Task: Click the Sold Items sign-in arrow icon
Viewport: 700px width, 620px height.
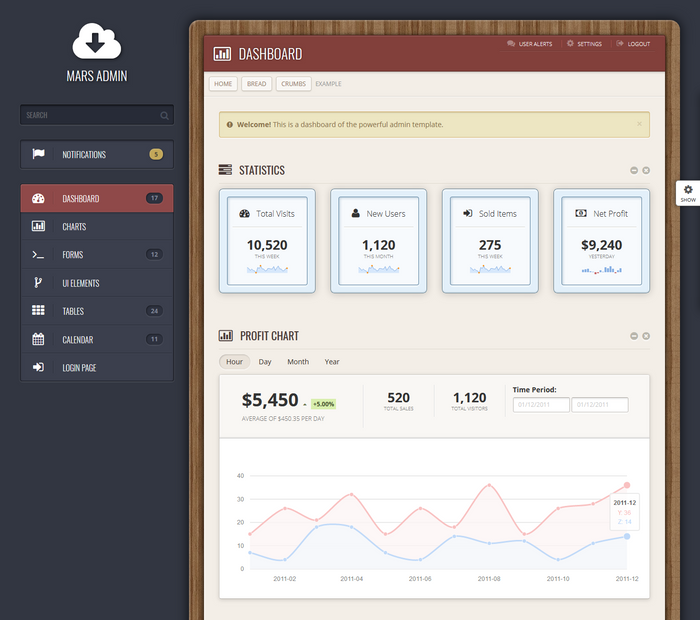Action: pos(467,213)
